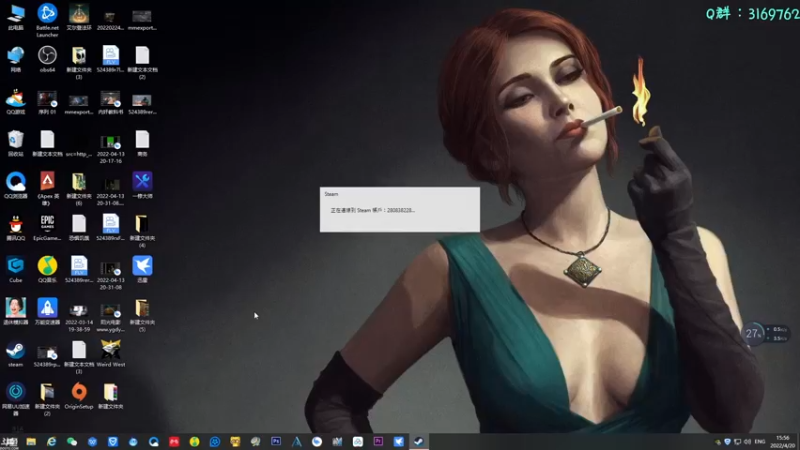Select the 2022-03-14 19-38-59 video file
Viewport: 800px width, 450px height.
tap(79, 317)
